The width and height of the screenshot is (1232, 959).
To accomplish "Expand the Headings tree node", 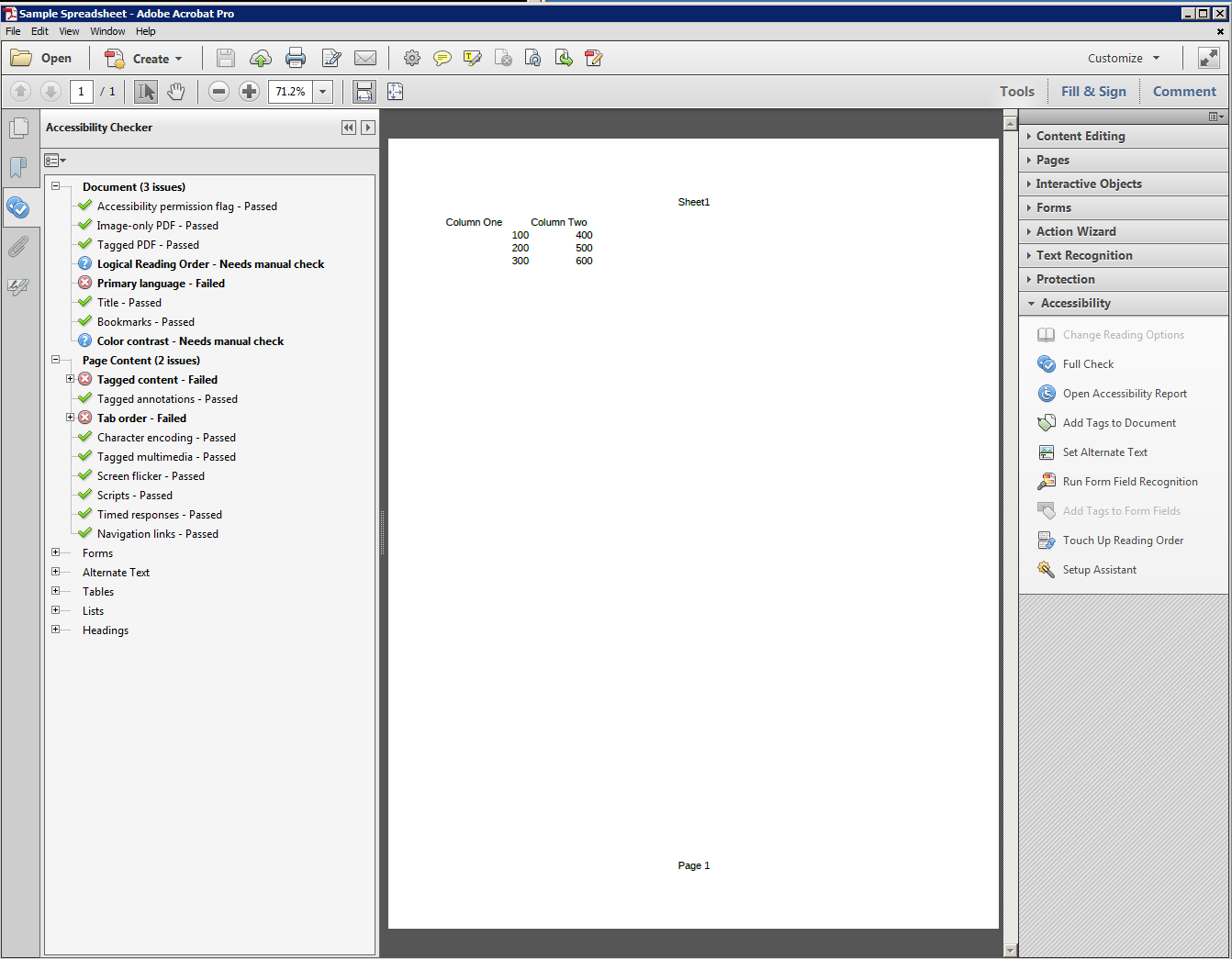I will pos(55,630).
